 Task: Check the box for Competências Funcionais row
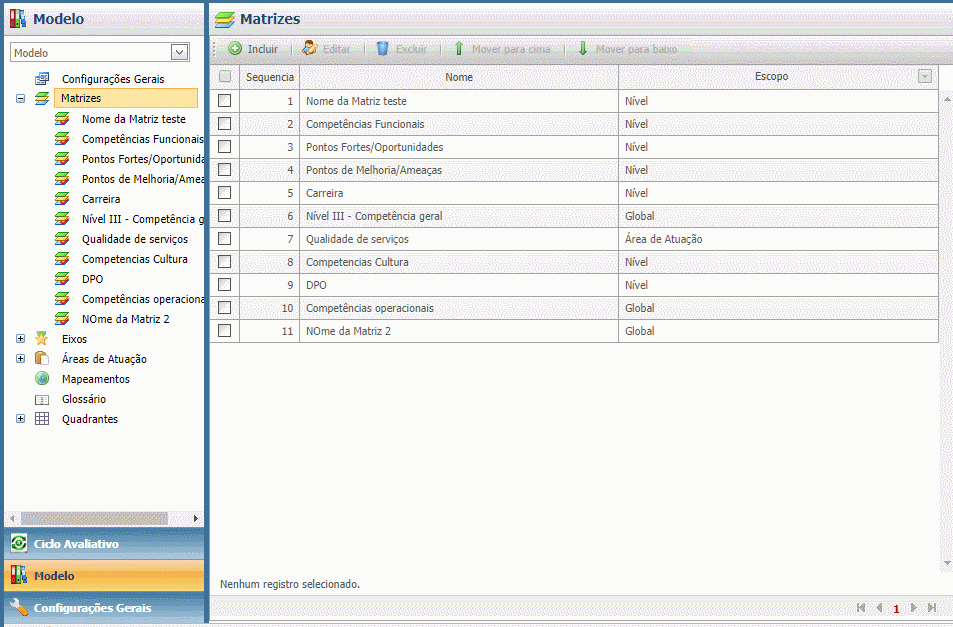pyautogui.click(x=225, y=124)
